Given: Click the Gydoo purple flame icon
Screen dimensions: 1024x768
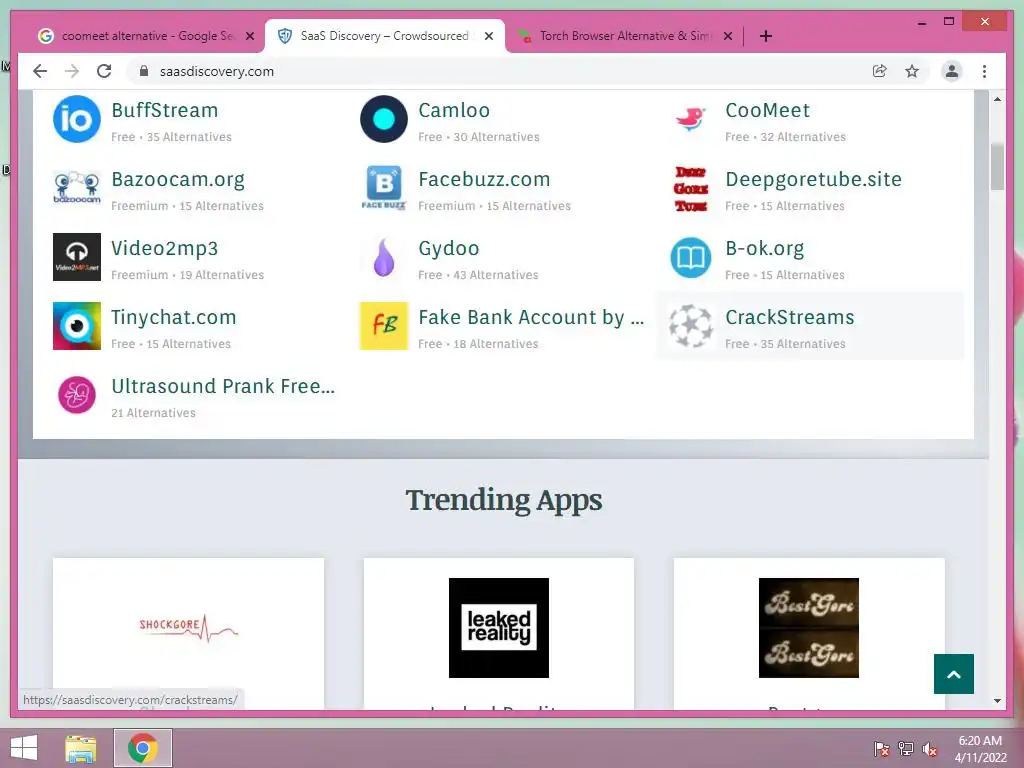Looking at the screenshot, I should (x=383, y=257).
